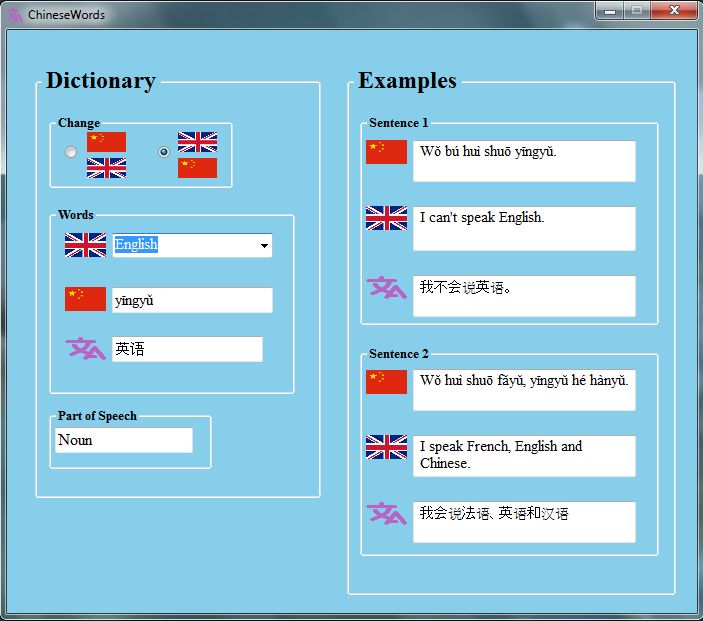Open the English word dropdown arrow
The image size is (703, 621).
click(265, 245)
